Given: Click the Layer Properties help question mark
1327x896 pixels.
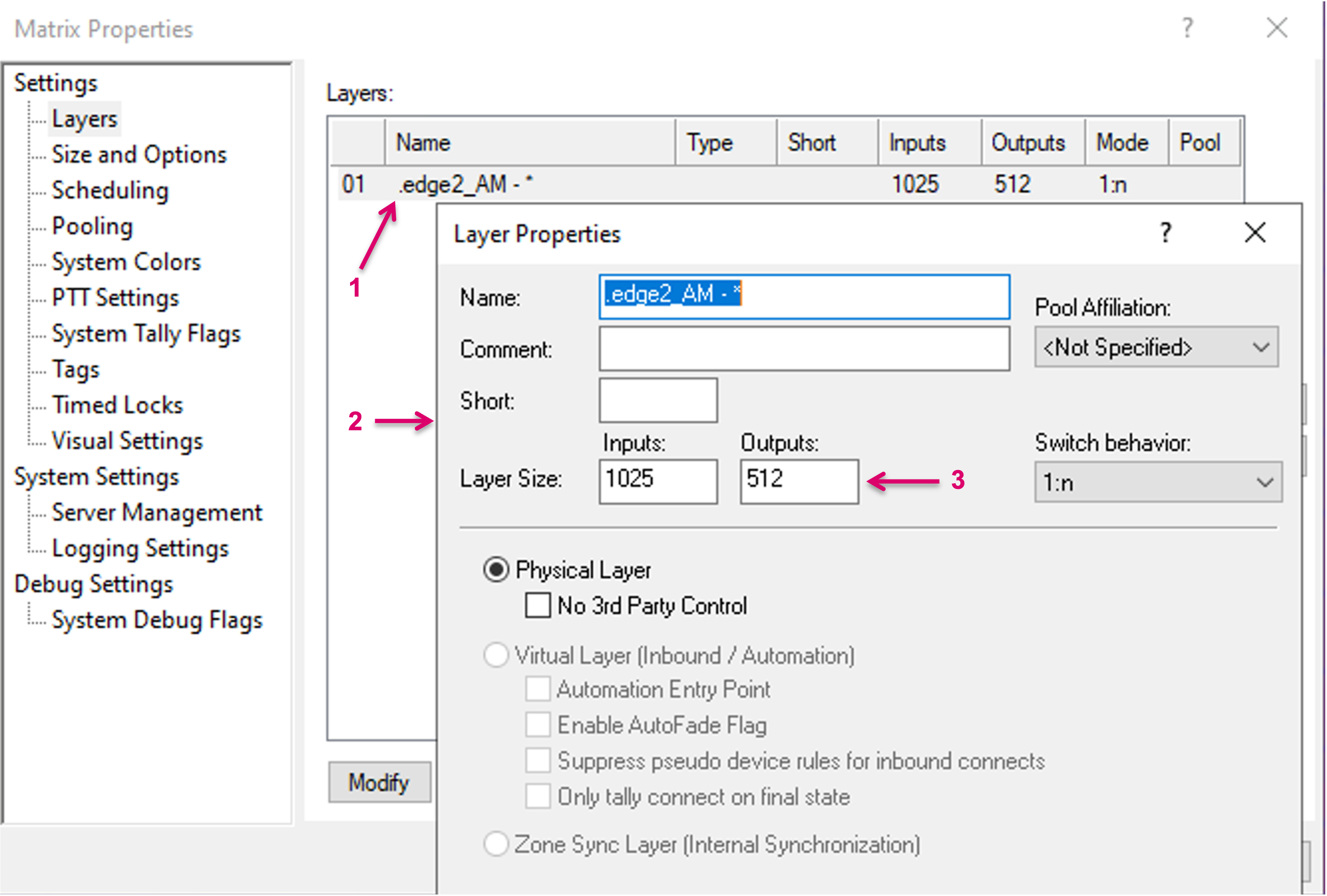Looking at the screenshot, I should [x=1165, y=232].
